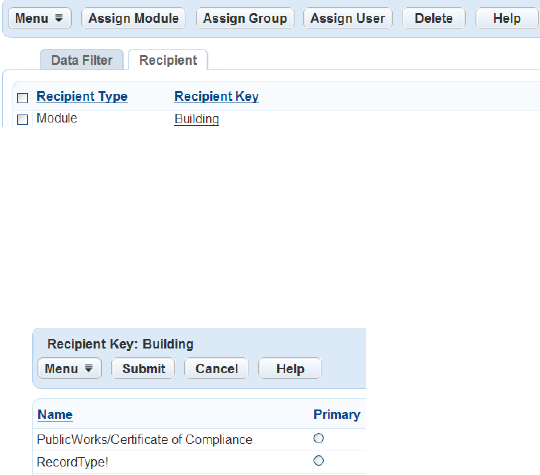Image resolution: width=540 pixels, height=475 pixels.
Task: Open the top Menu dropdown
Action: 40,18
